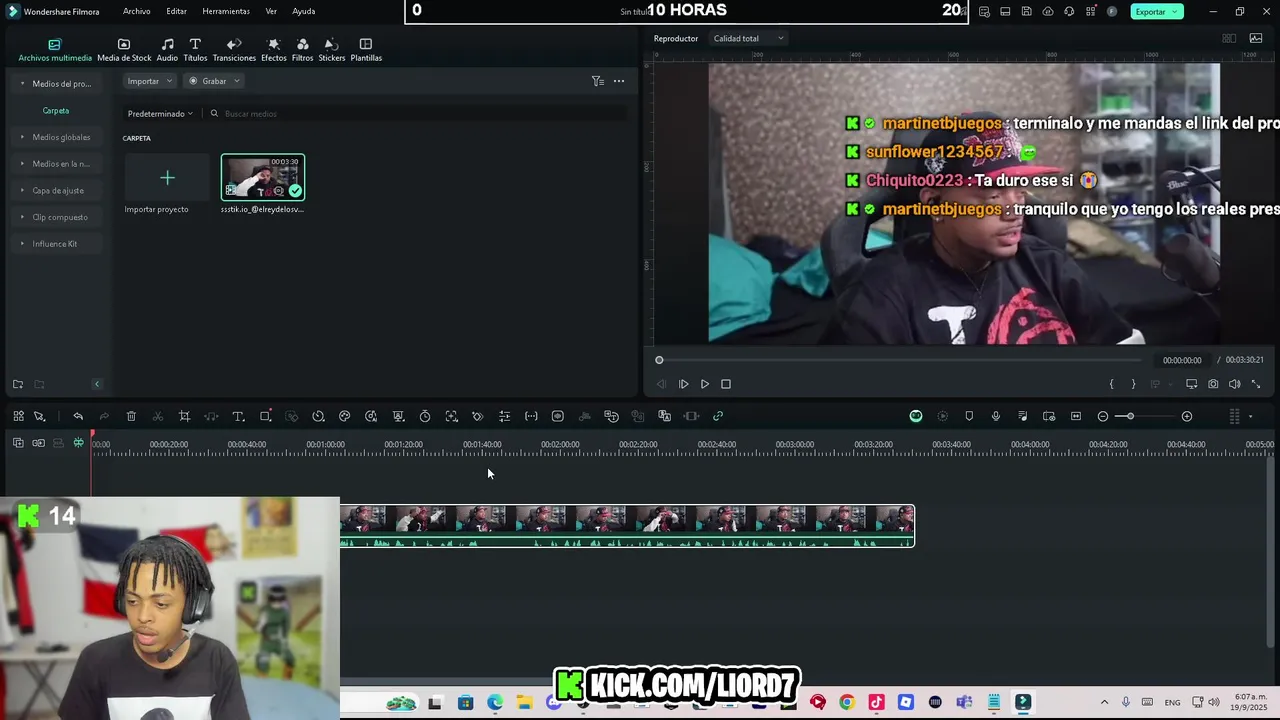Viewport: 1280px width, 720px height.
Task: Open the Grabar dropdown
Action: pos(214,81)
